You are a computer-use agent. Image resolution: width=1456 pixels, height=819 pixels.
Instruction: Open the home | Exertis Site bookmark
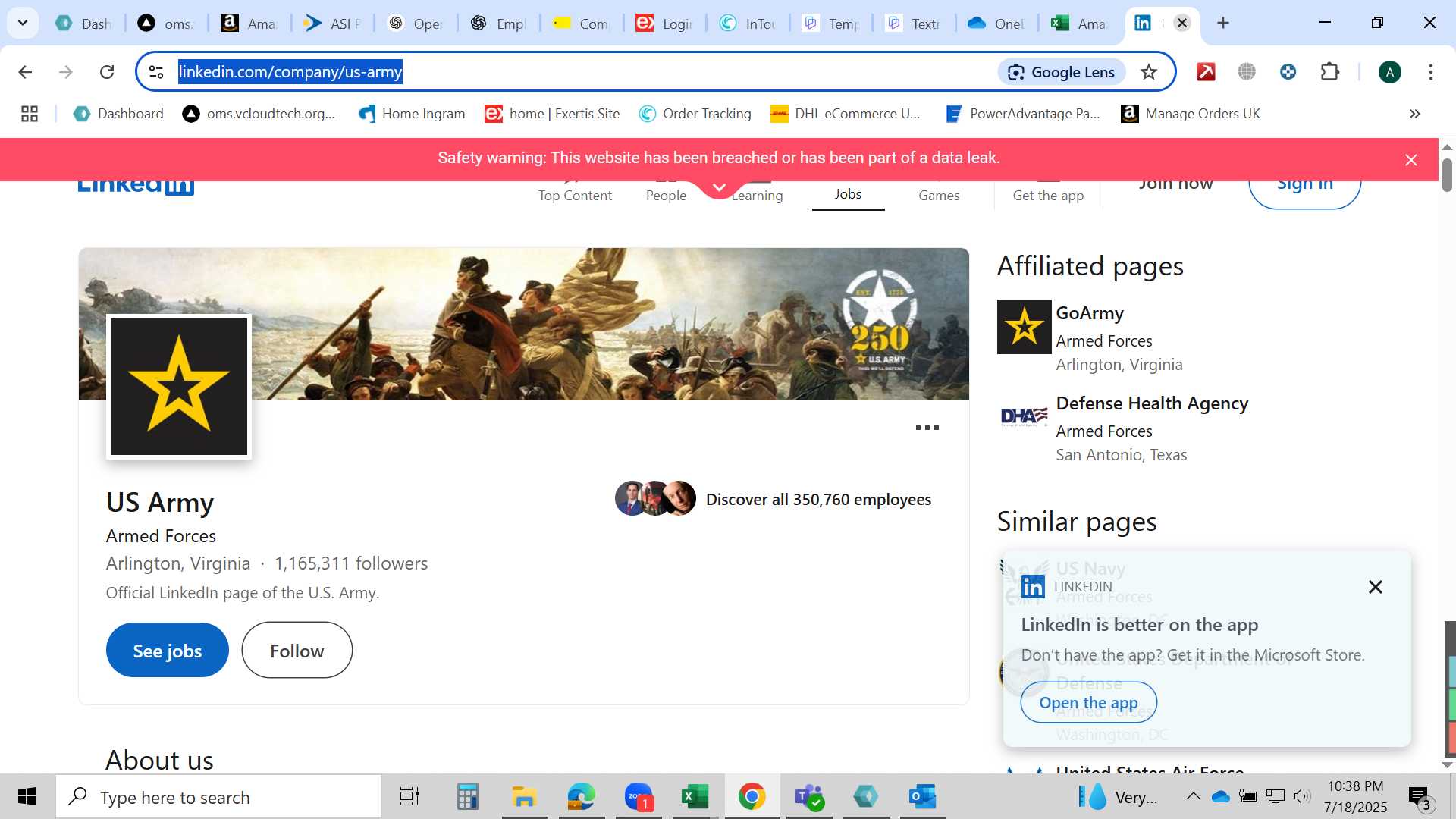coord(552,114)
